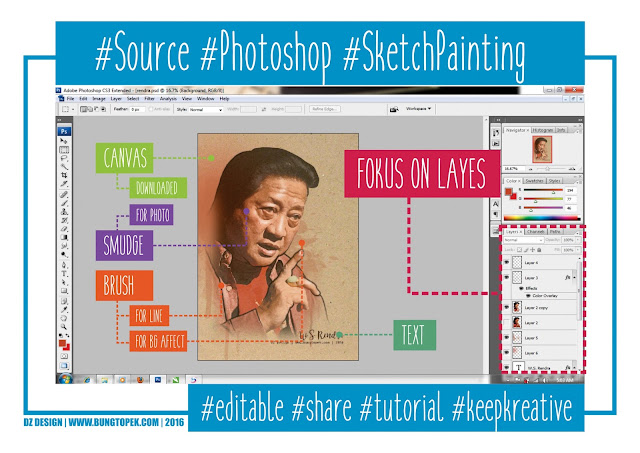Screen dimensions: 640x453
Task: Open the File menu
Action: point(70,99)
